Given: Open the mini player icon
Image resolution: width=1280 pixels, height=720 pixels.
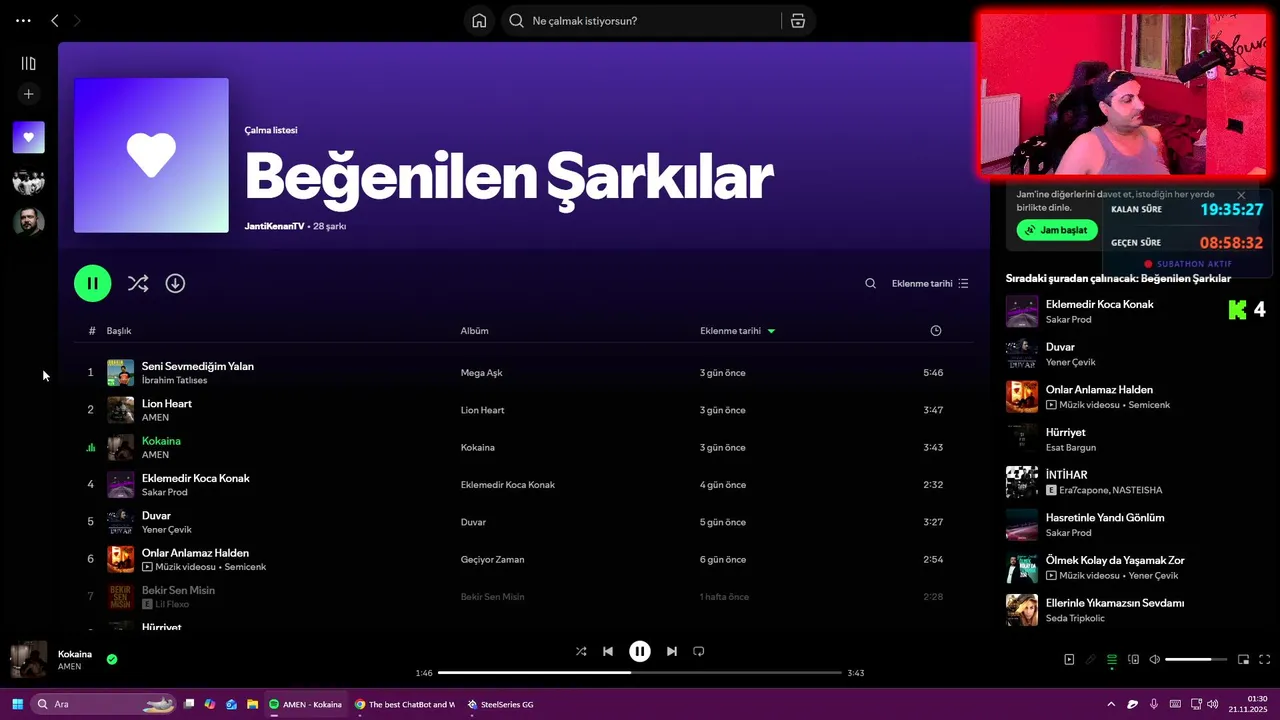Looking at the screenshot, I should pos(1243,659).
